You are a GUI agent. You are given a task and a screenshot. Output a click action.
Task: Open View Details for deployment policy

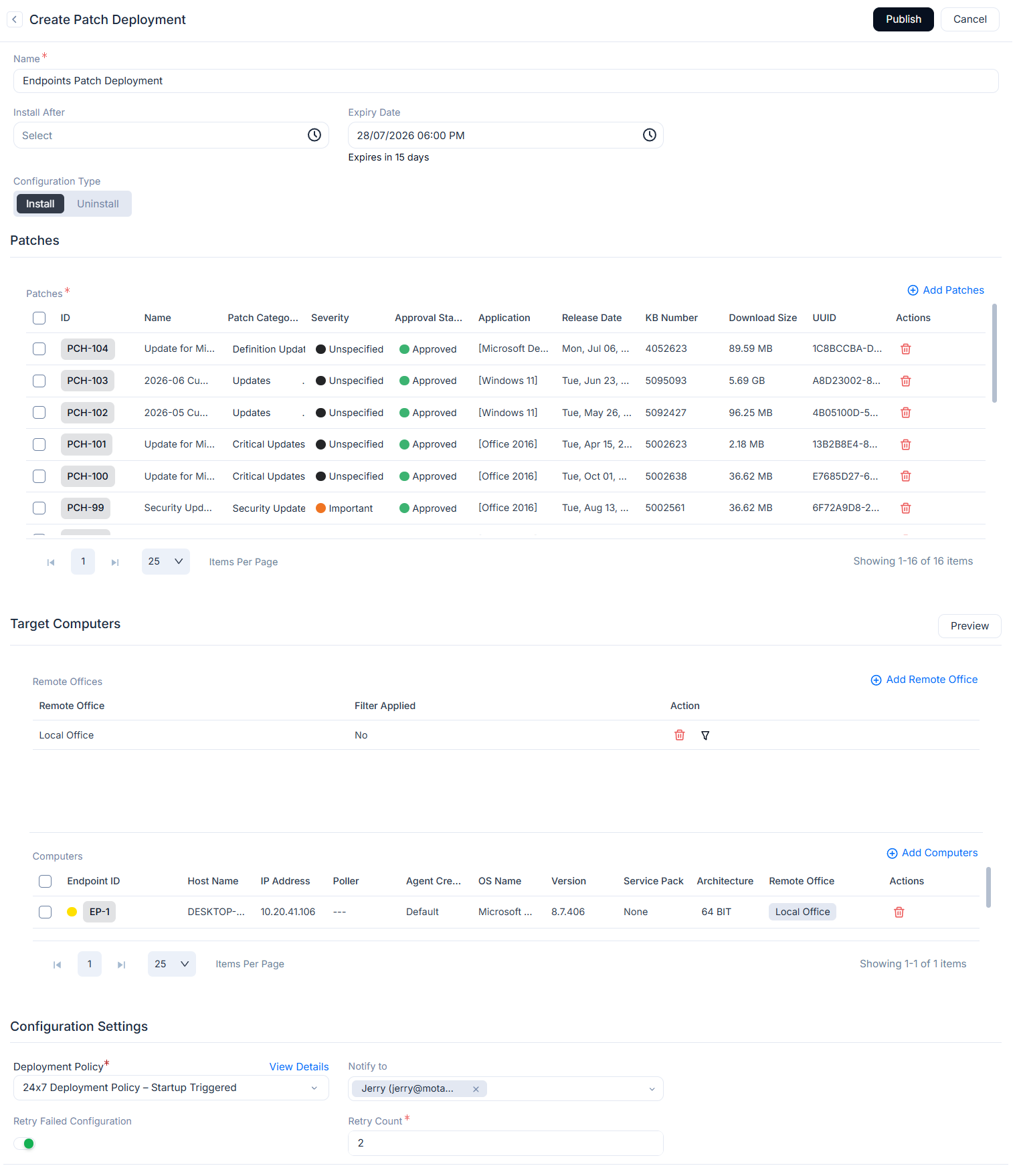[x=299, y=1067]
